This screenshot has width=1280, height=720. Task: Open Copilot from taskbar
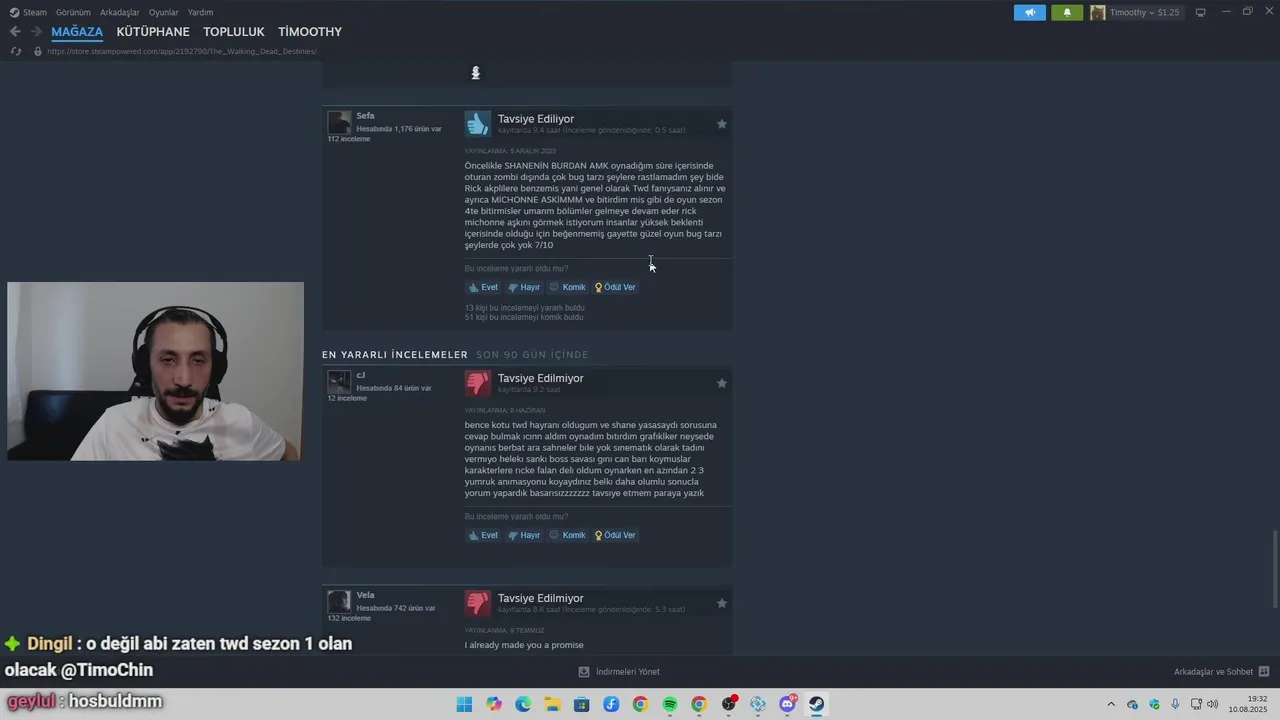pyautogui.click(x=494, y=704)
